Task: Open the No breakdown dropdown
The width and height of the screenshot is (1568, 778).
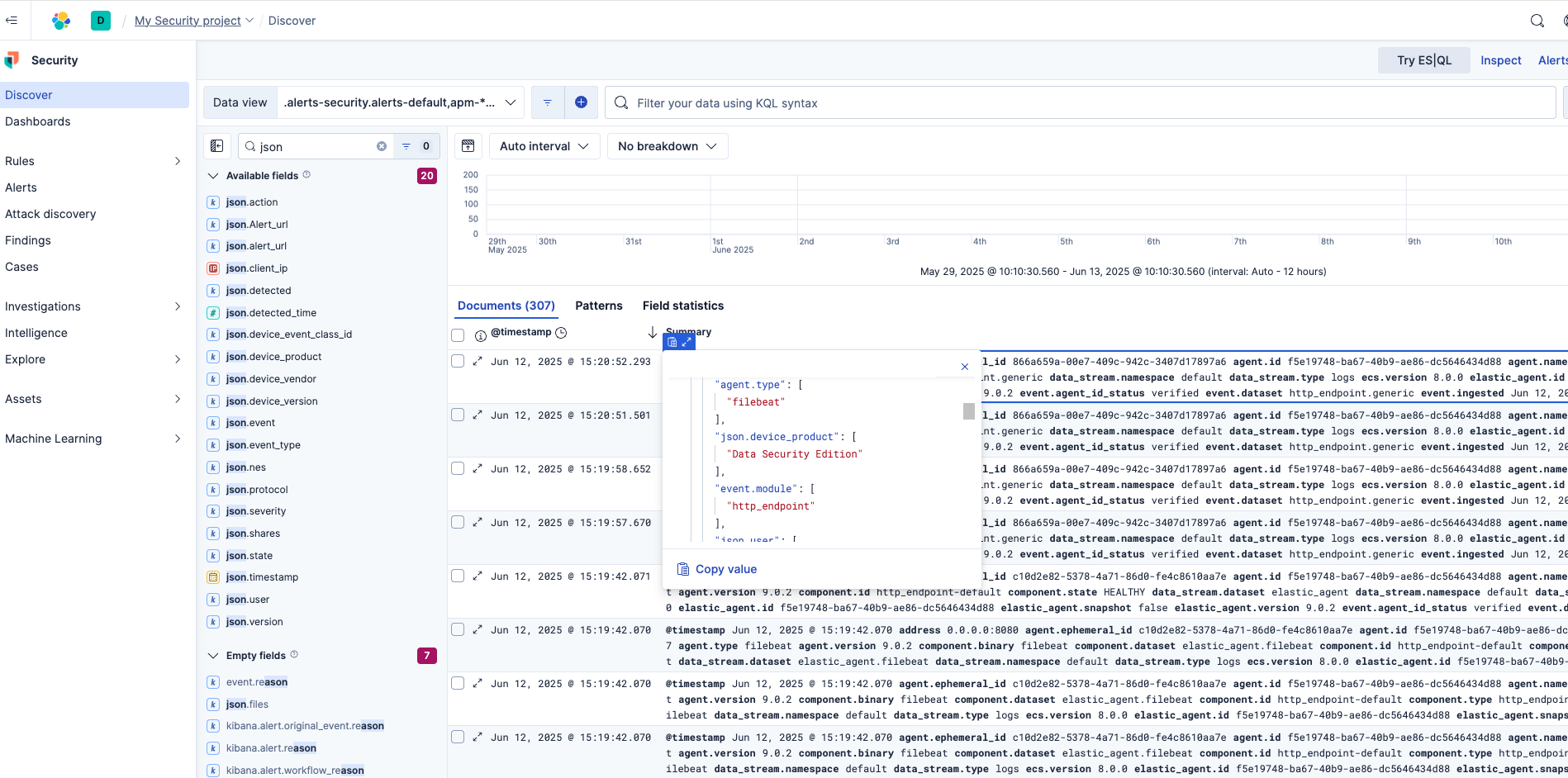Action: pyautogui.click(x=667, y=146)
